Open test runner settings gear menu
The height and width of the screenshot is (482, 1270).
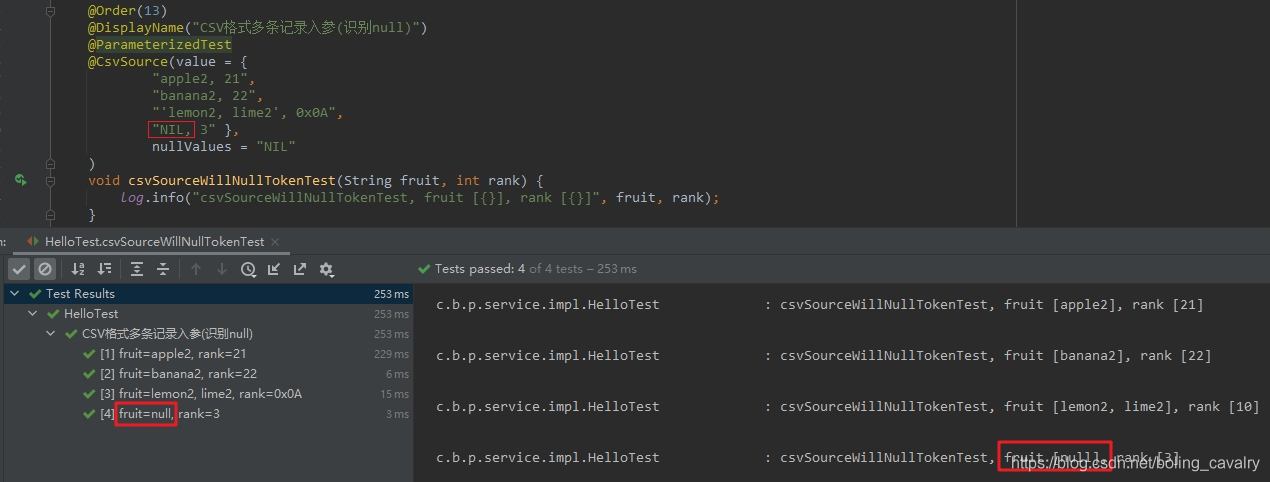(326, 269)
